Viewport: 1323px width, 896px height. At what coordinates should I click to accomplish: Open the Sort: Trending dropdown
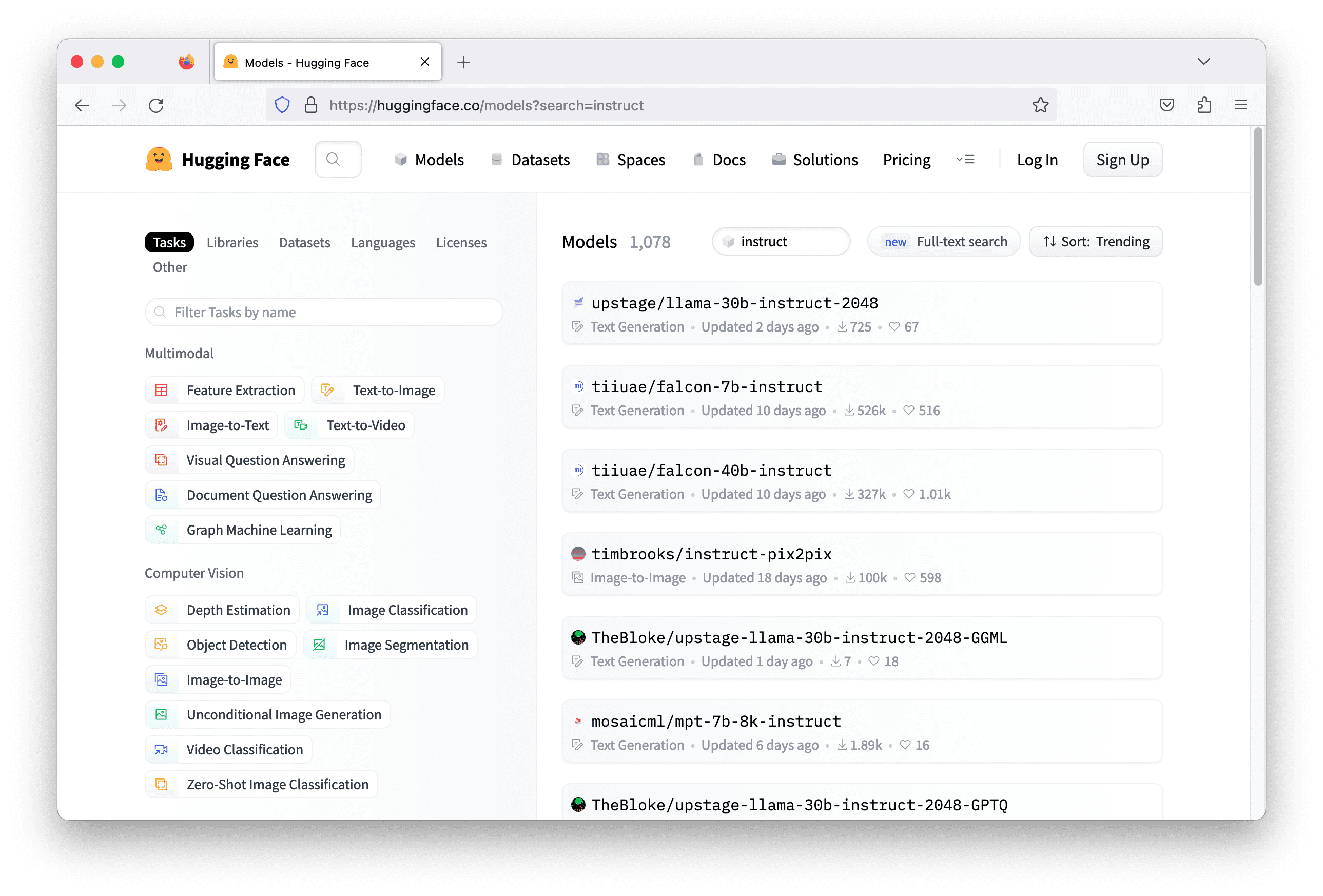click(x=1096, y=242)
